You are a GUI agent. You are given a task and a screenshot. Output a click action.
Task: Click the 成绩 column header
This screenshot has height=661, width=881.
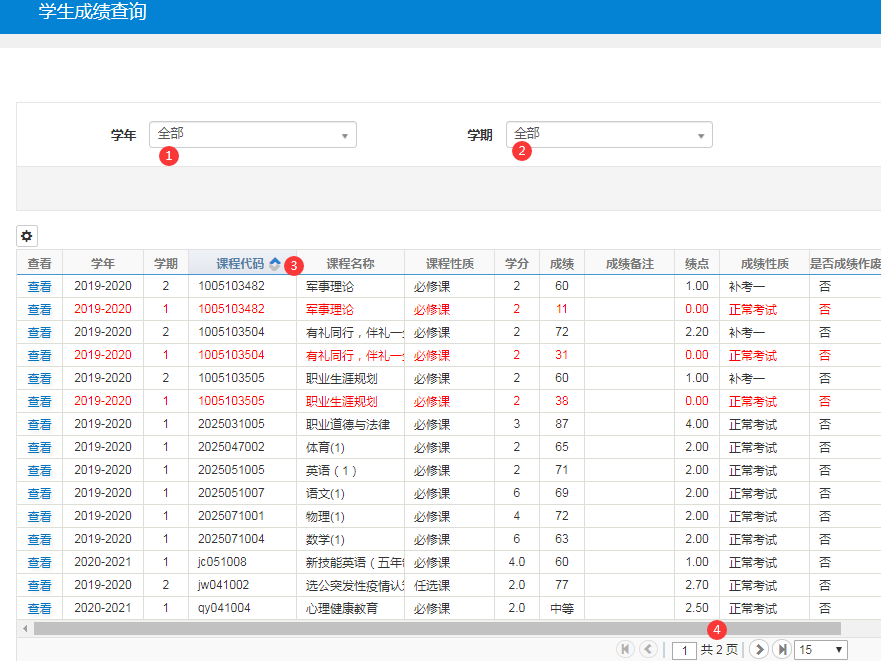tap(562, 264)
